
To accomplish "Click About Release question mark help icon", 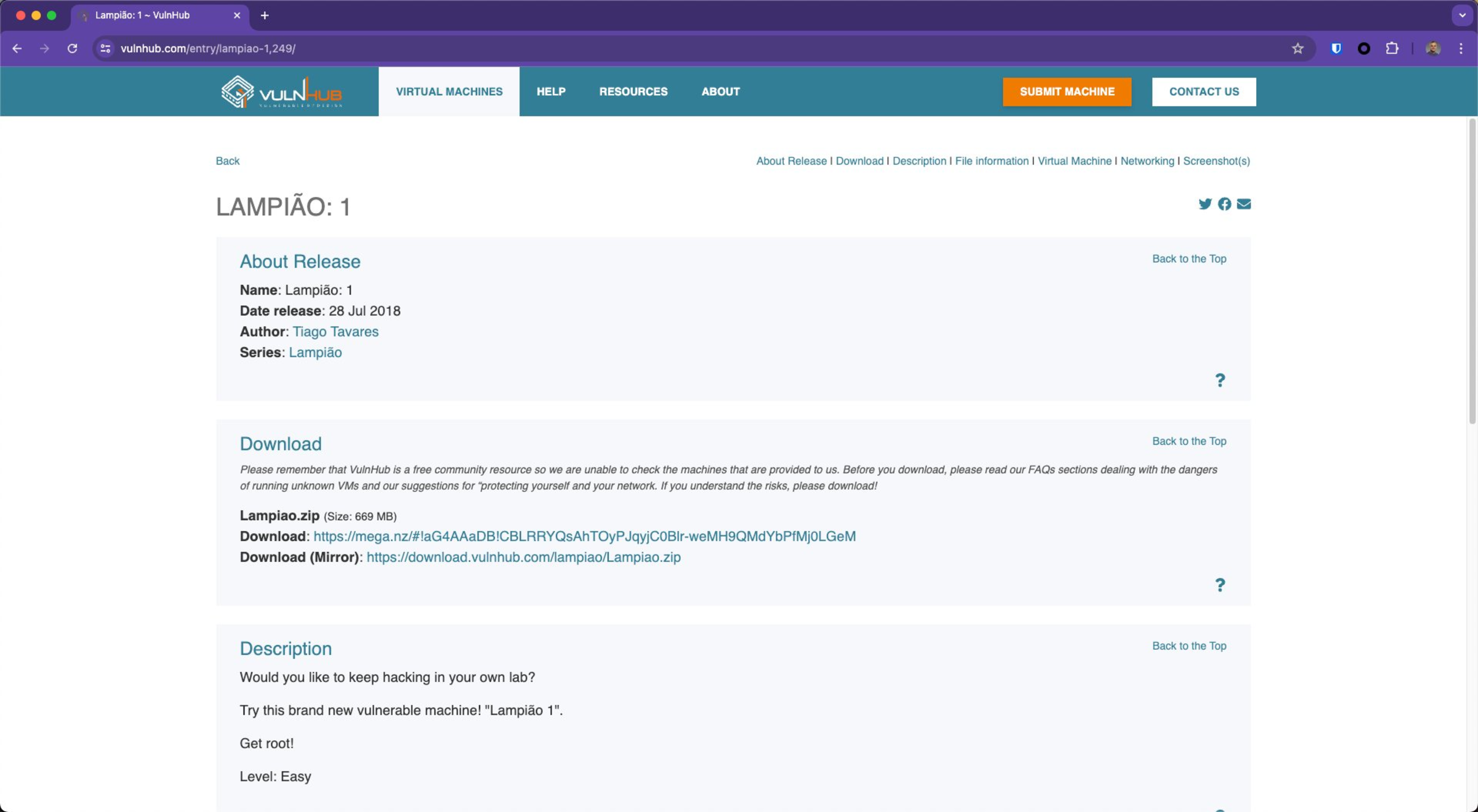I will (1220, 380).
